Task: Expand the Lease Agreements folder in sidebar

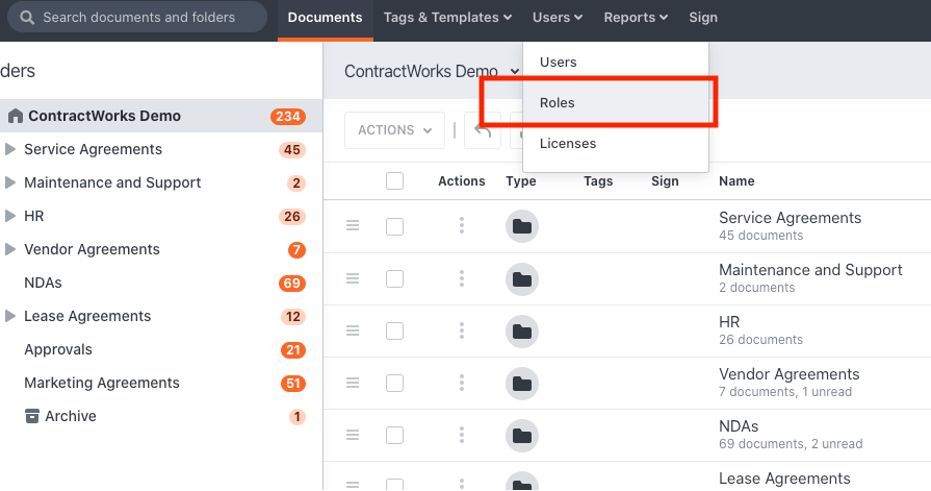Action: coord(11,316)
